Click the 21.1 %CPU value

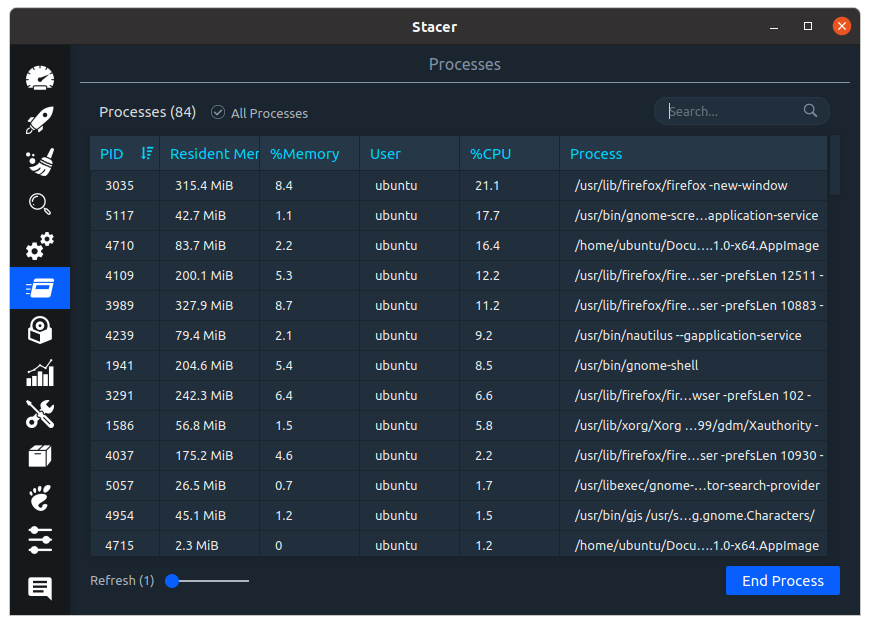click(x=487, y=185)
